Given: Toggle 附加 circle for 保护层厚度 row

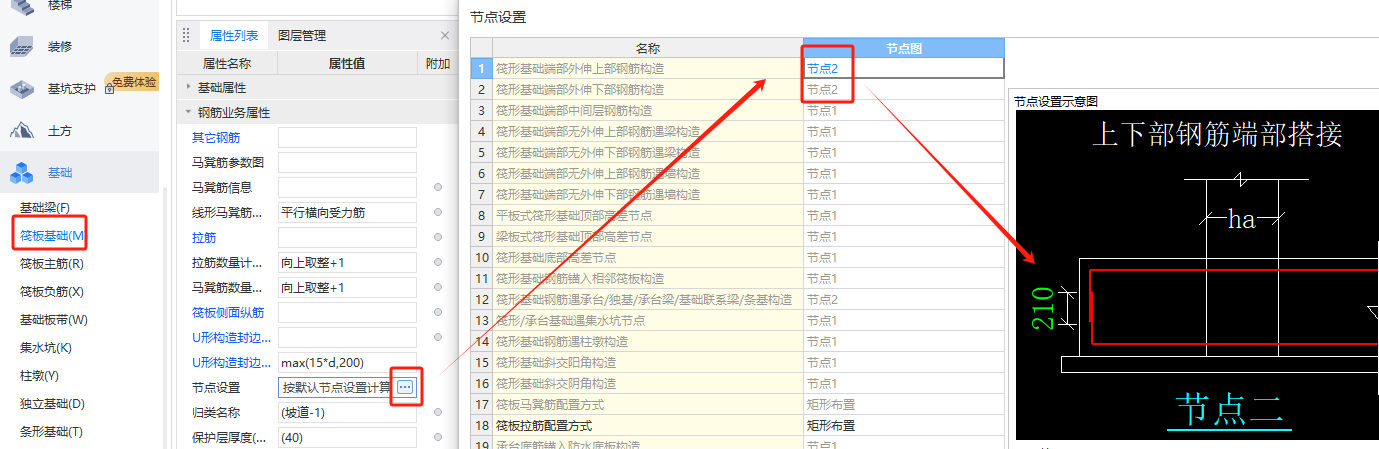Looking at the screenshot, I should (437, 437).
